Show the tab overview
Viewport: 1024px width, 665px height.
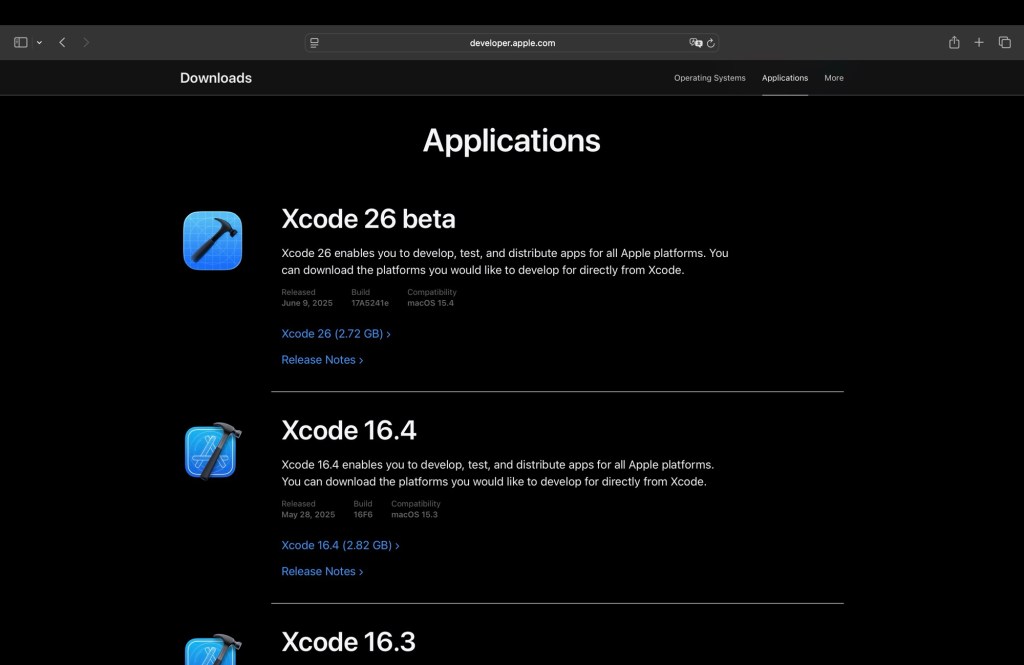(x=1005, y=43)
